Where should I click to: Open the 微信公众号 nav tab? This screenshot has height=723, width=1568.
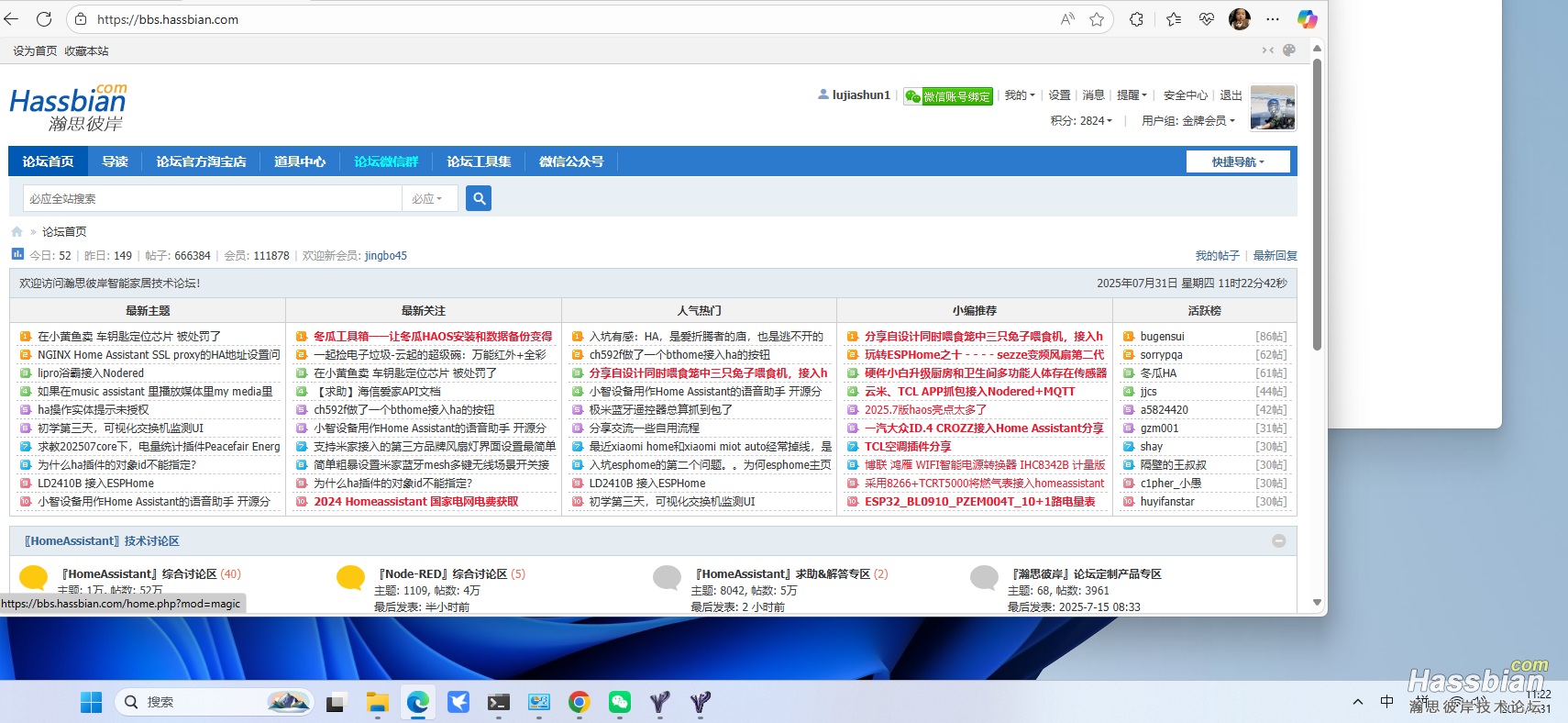click(571, 161)
